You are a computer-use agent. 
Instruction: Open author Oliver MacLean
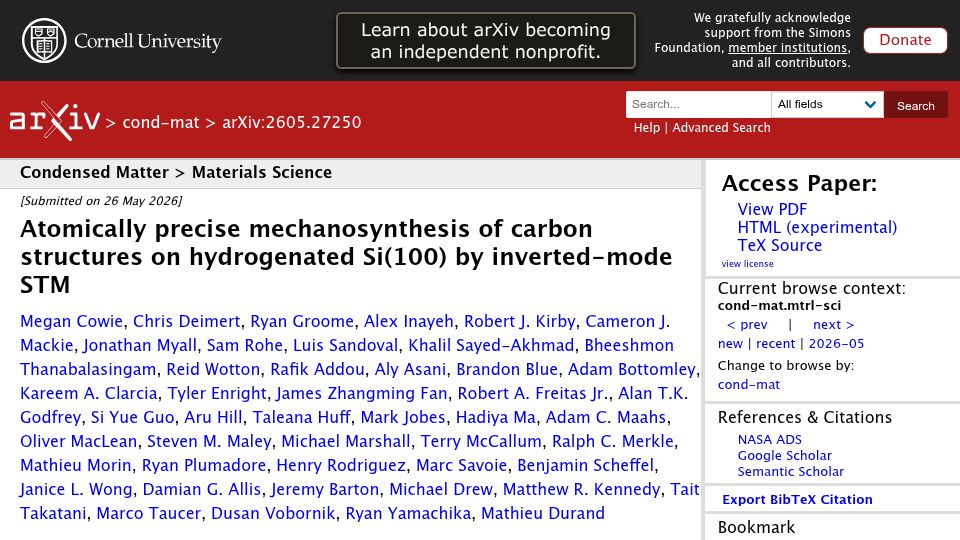(78, 441)
